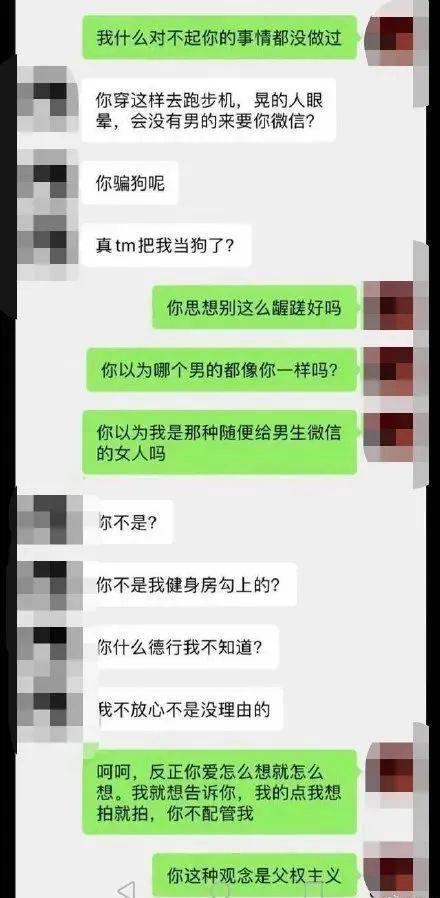Tap the pixelated avatar beside "你骗狗呢"
The height and width of the screenshot is (898, 440).
click(48, 182)
